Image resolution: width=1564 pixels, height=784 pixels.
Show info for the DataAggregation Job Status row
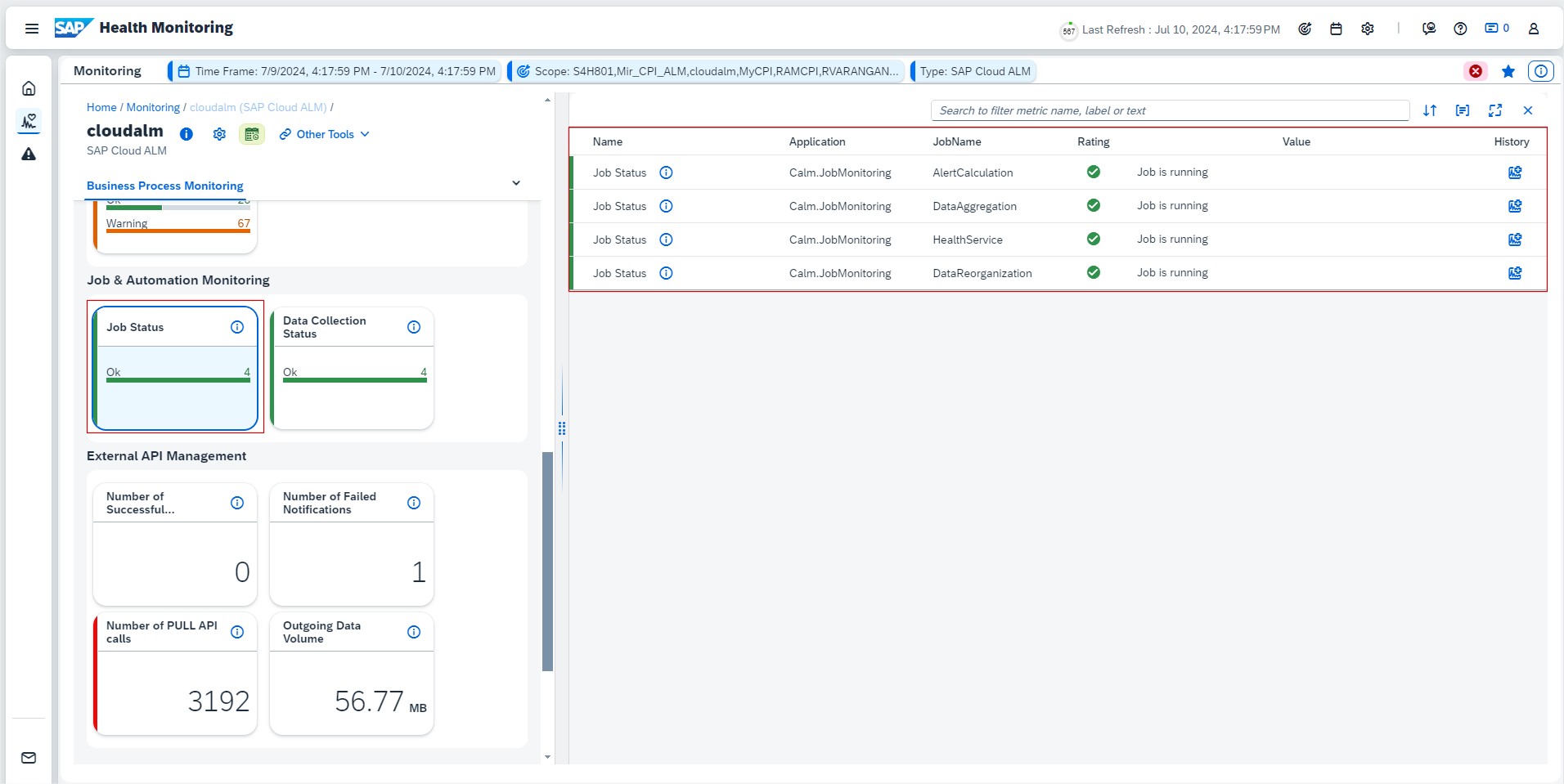(666, 206)
